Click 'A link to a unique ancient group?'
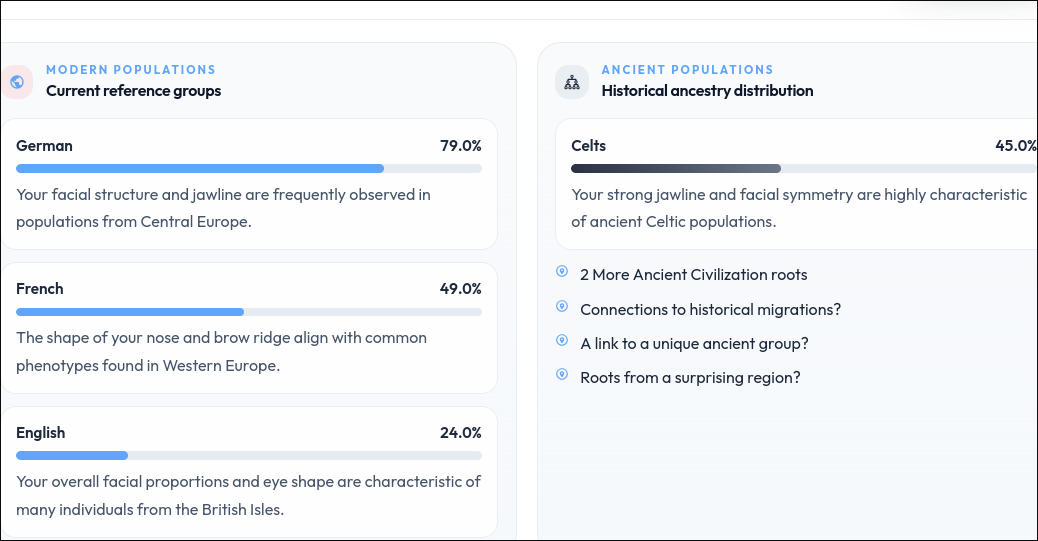Image resolution: width=1038 pixels, height=541 pixels. [x=694, y=344]
